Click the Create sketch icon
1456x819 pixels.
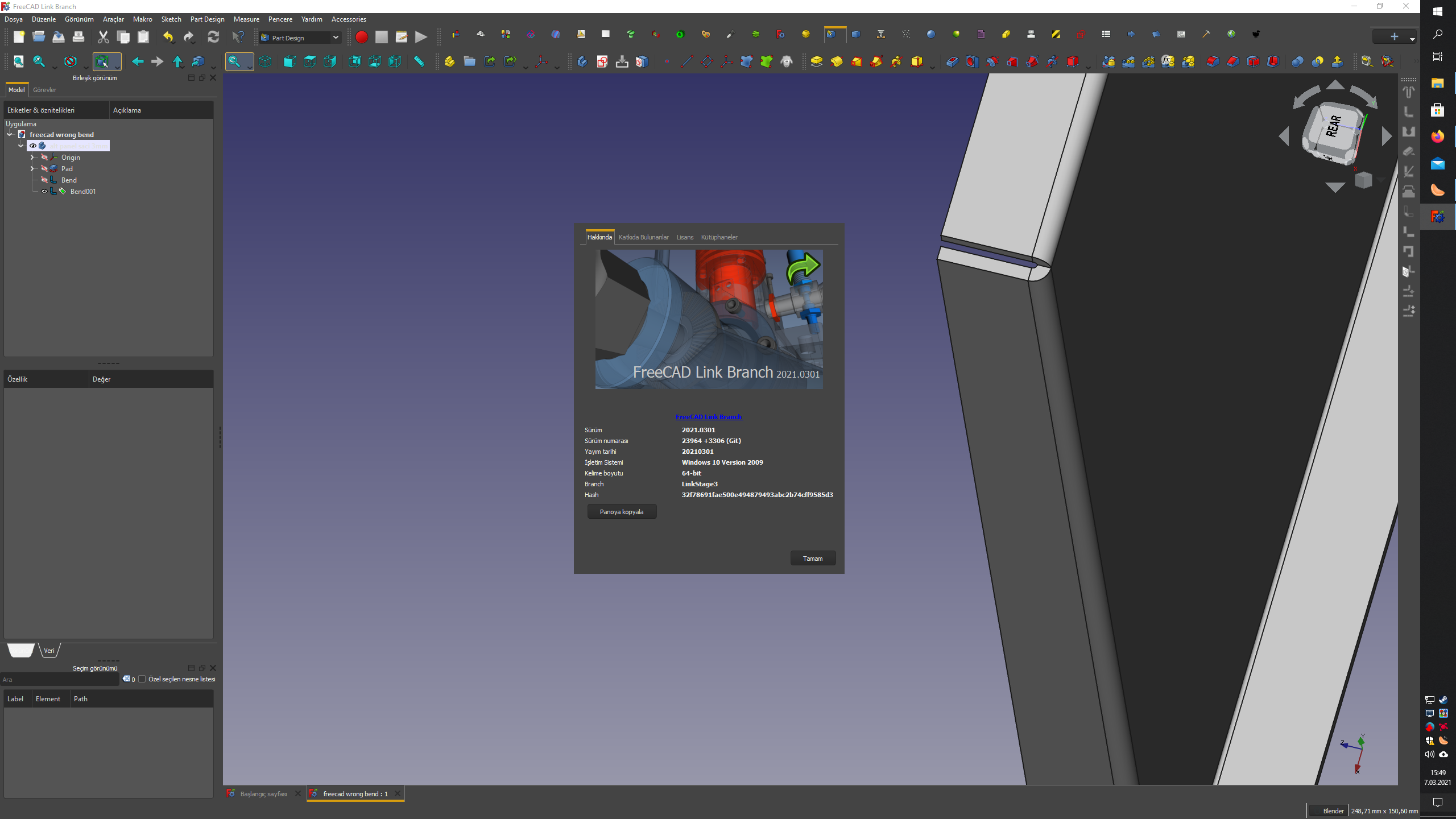pos(602,61)
